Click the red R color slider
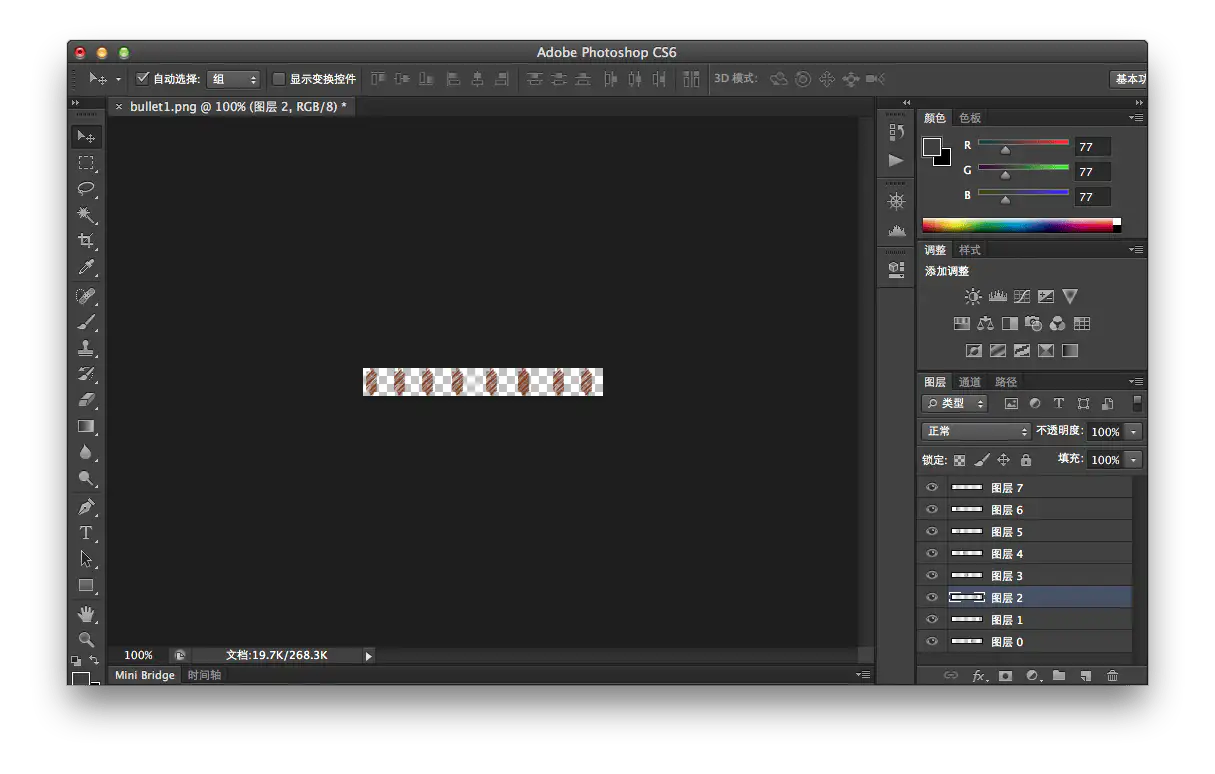The height and width of the screenshot is (774, 1215). click(x=1023, y=143)
